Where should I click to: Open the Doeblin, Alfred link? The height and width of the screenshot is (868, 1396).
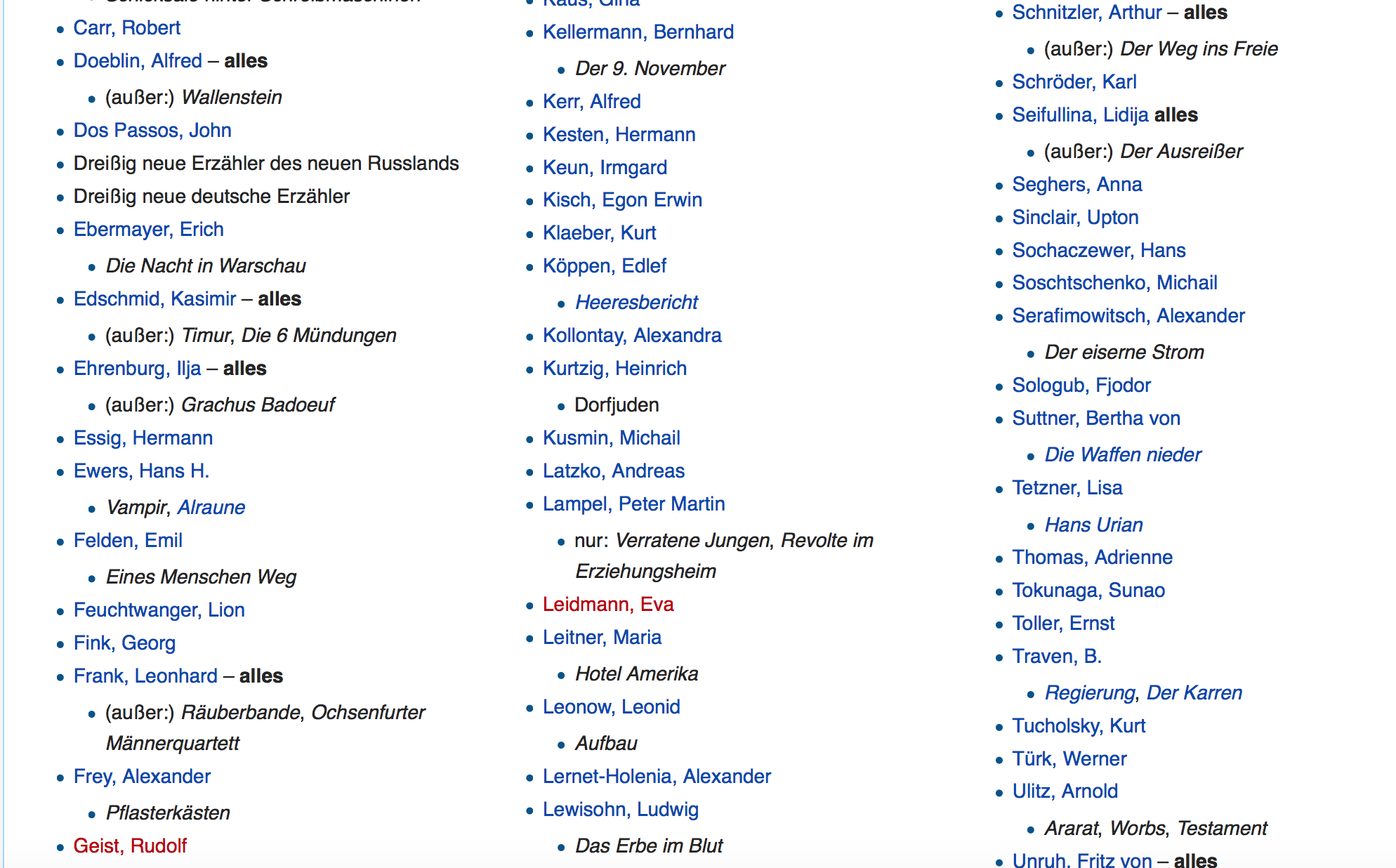tap(138, 61)
